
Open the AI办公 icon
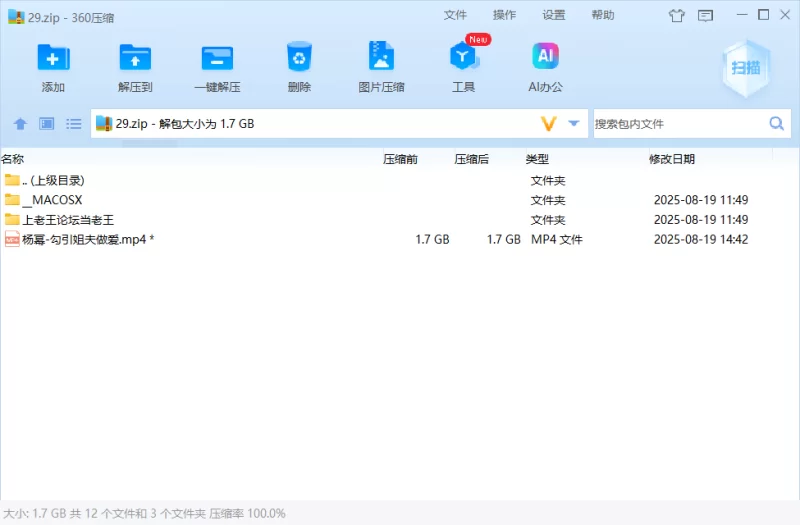[545, 56]
